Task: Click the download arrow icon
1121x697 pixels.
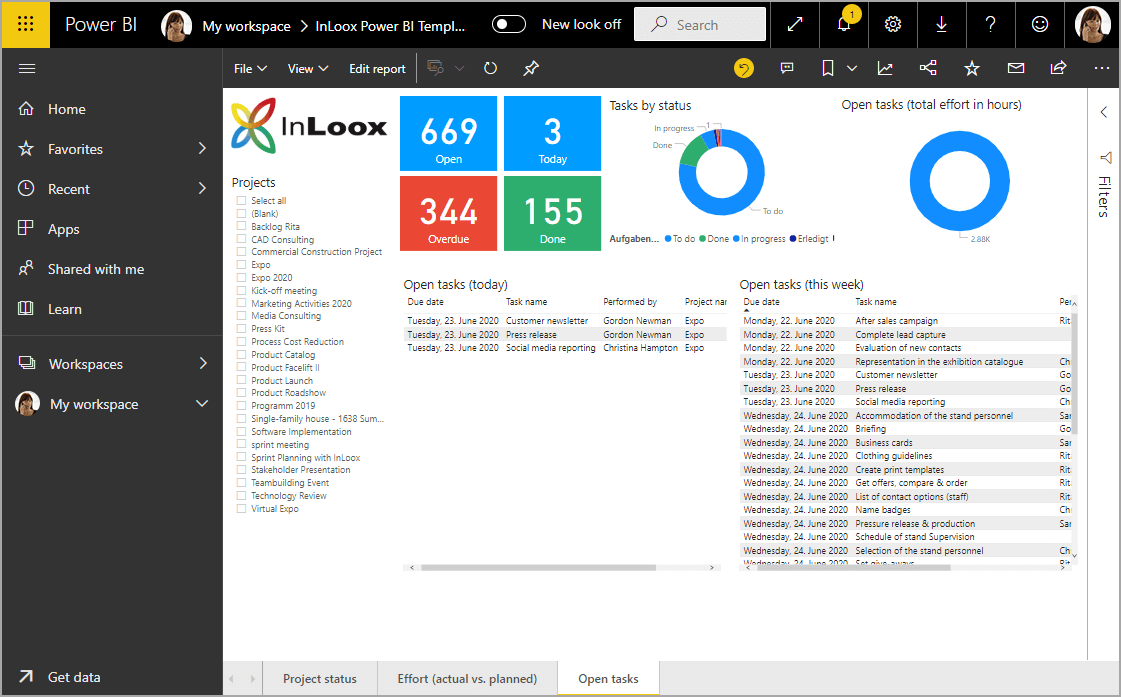Action: (x=942, y=24)
